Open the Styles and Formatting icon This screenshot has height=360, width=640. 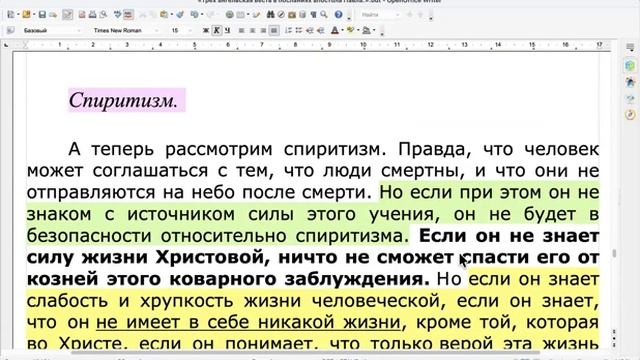[x=11, y=30]
